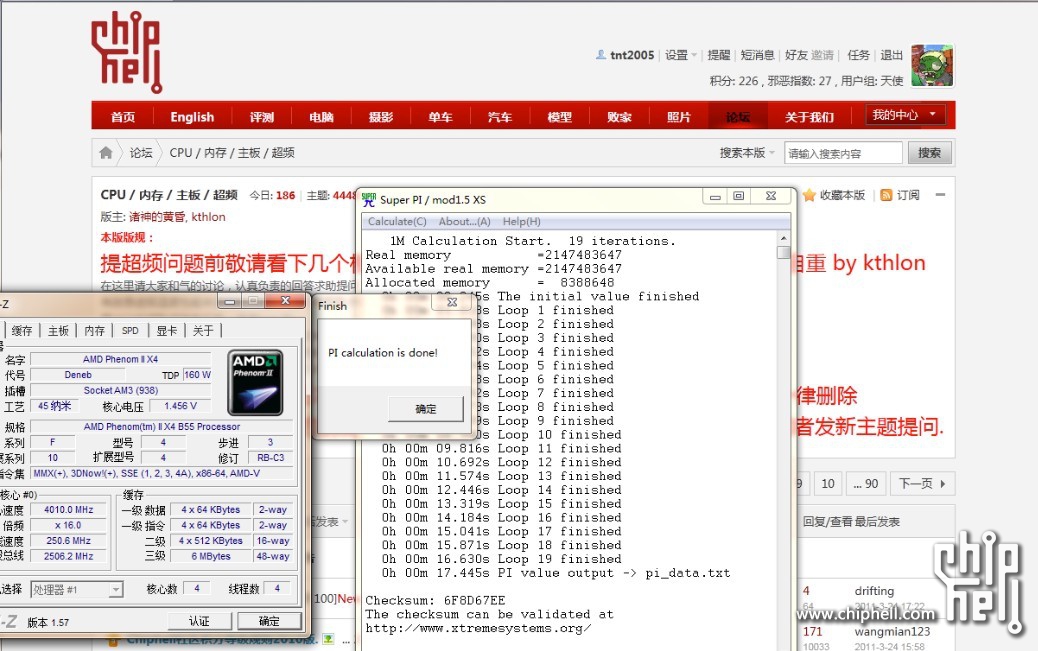Jump to the last page, ... 90
This screenshot has width=1038, height=651.
click(866, 483)
